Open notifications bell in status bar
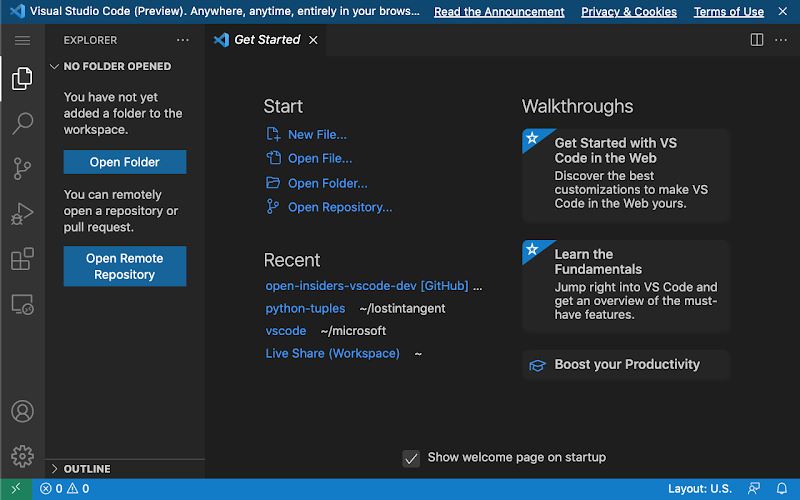 pyautogui.click(x=782, y=489)
